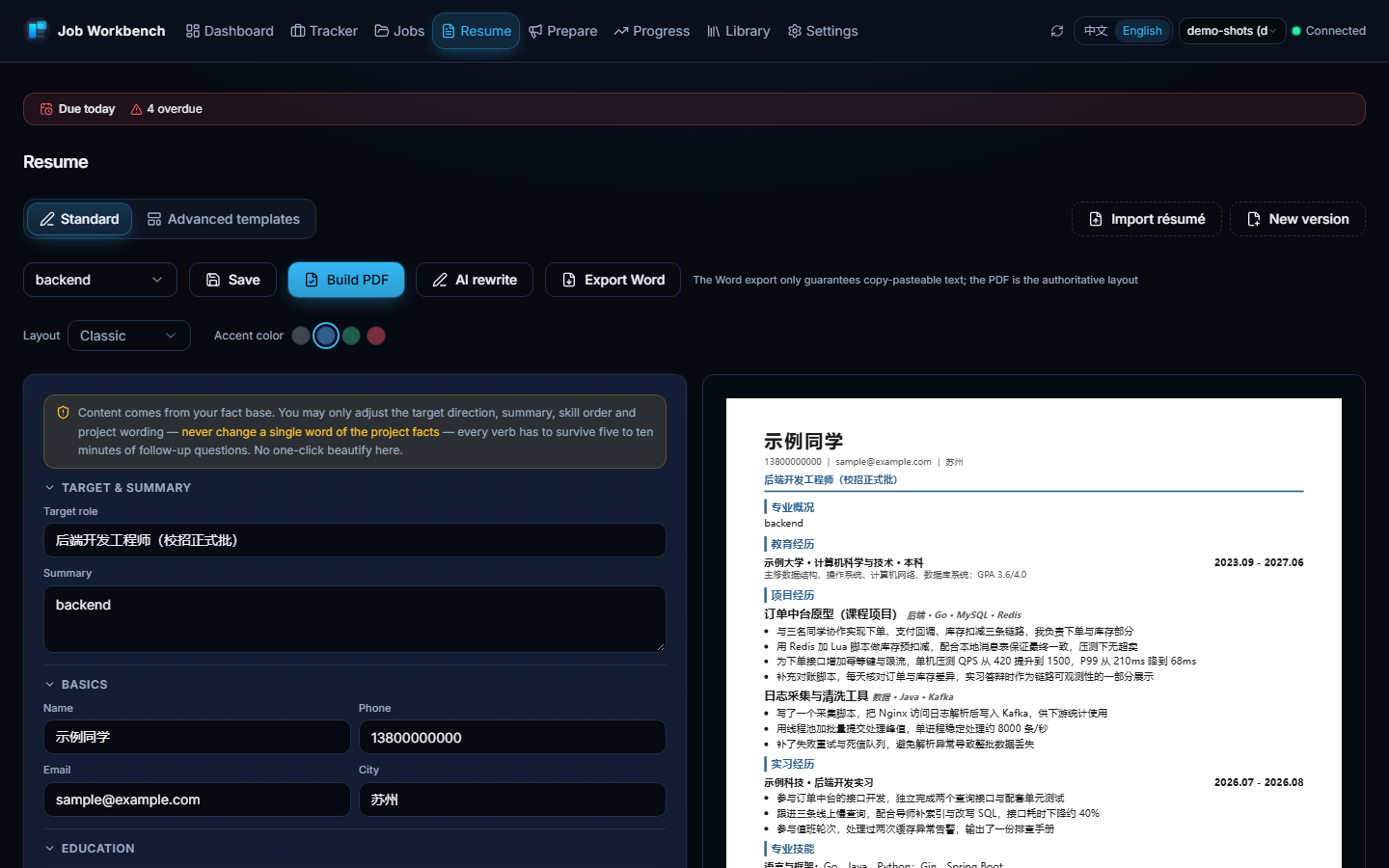Select the blue accent color
Viewport: 1389px width, 868px height.
[326, 336]
